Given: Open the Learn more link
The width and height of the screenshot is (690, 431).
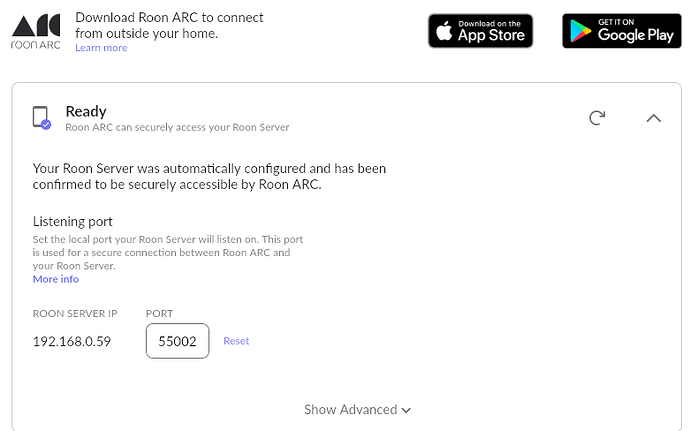Looking at the screenshot, I should tap(101, 48).
